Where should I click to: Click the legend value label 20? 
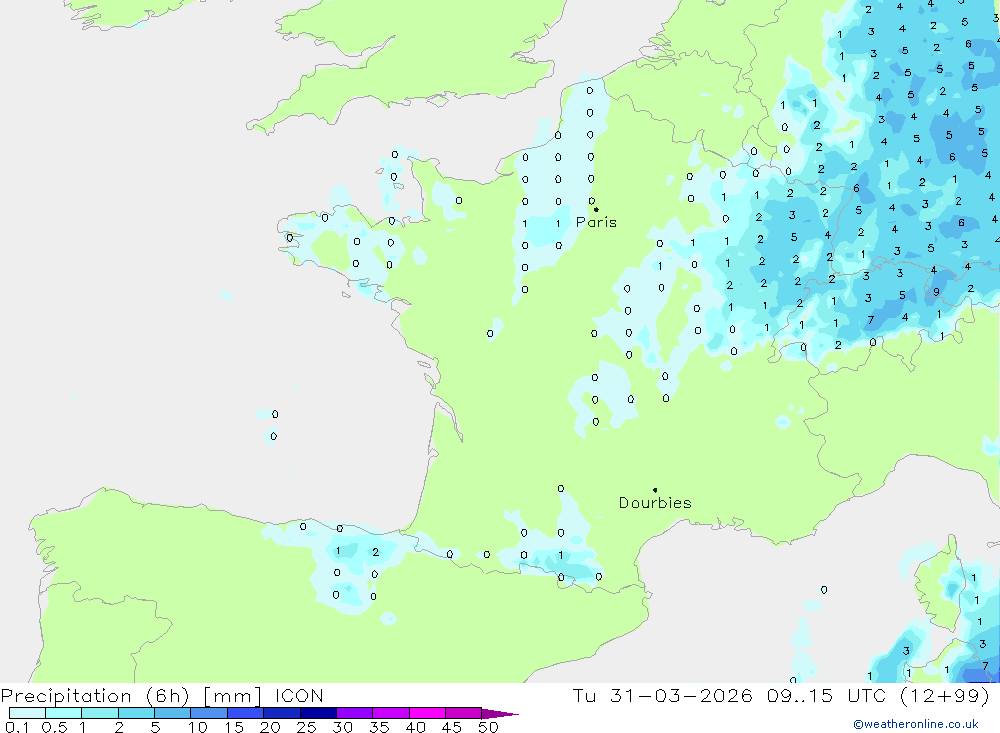(270, 727)
